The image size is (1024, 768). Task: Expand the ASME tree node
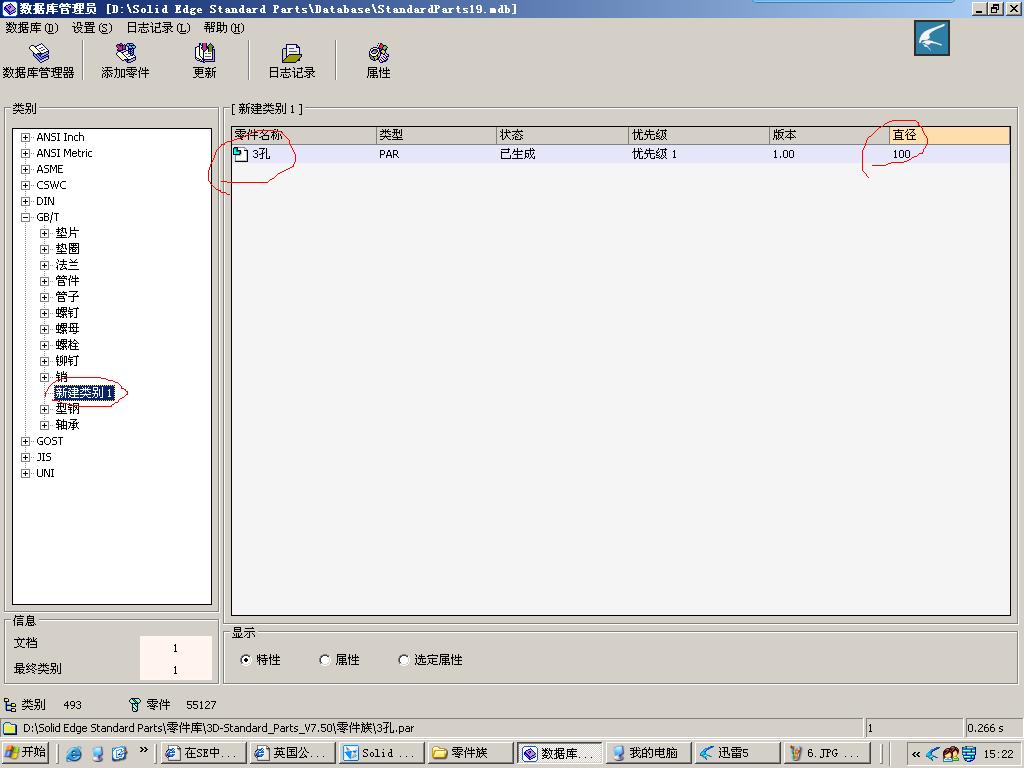click(x=25, y=169)
